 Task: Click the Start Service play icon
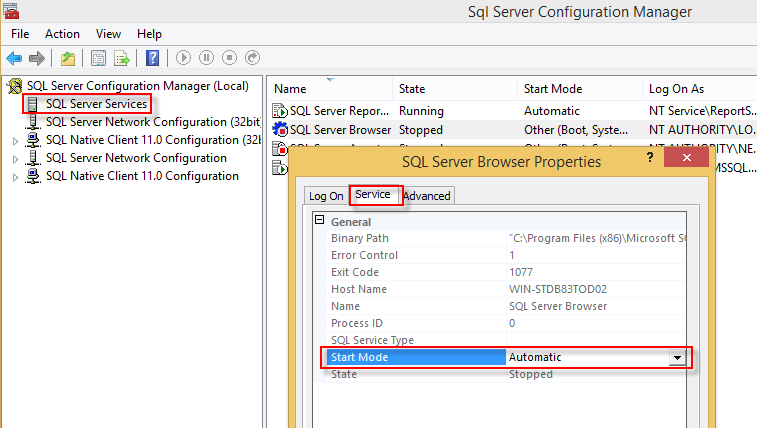[x=183, y=58]
